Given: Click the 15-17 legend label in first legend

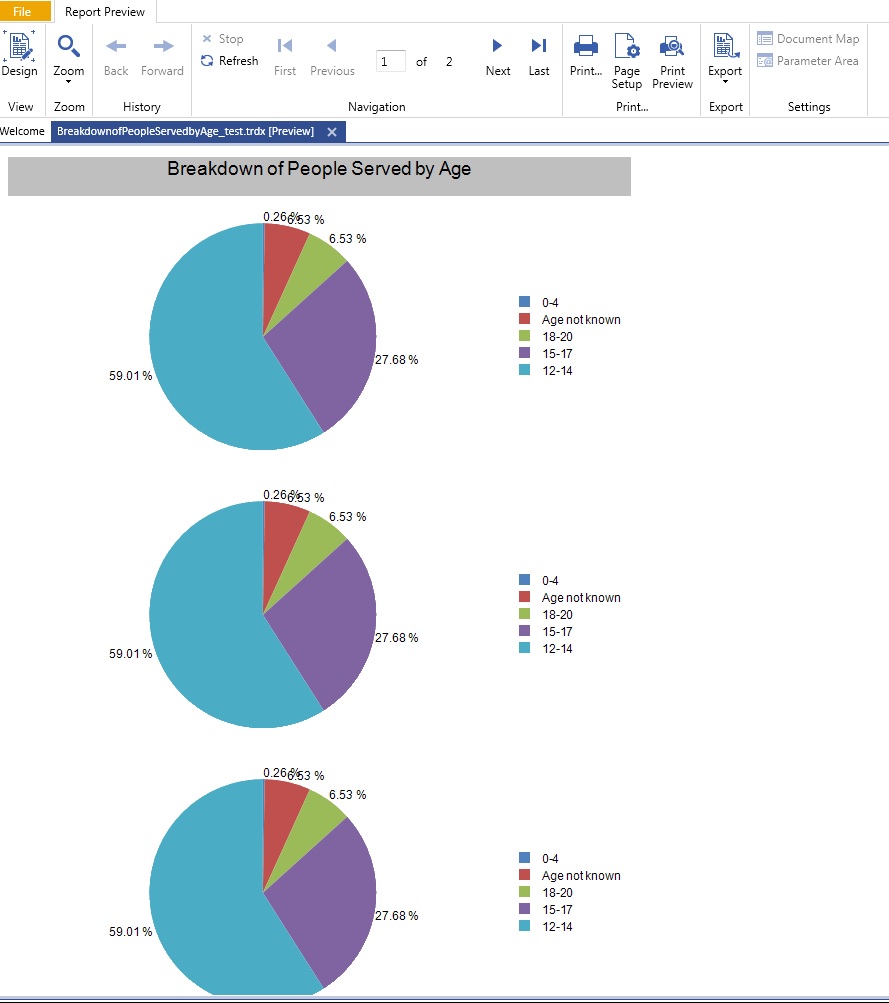Looking at the screenshot, I should [557, 354].
